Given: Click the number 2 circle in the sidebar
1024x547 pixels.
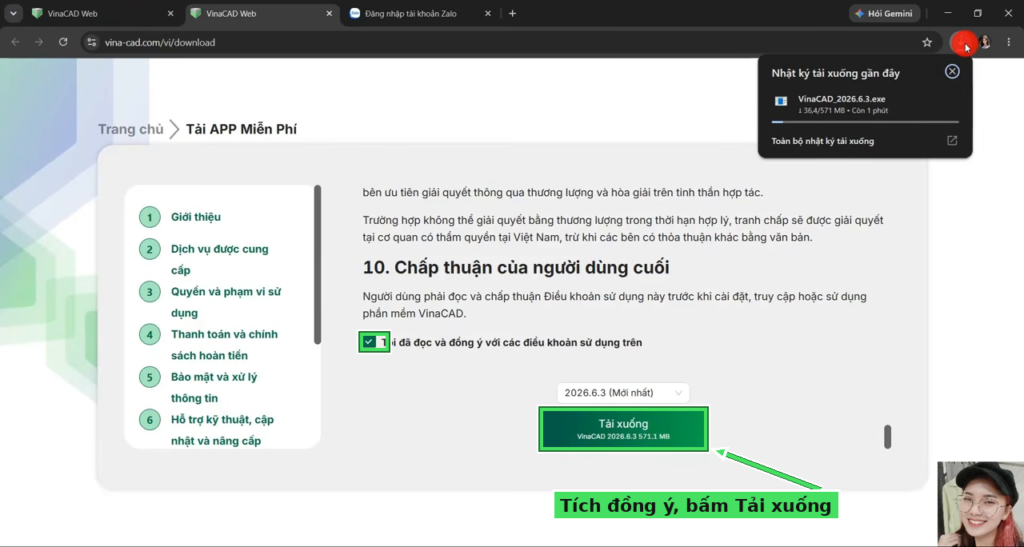Looking at the screenshot, I should (150, 249).
